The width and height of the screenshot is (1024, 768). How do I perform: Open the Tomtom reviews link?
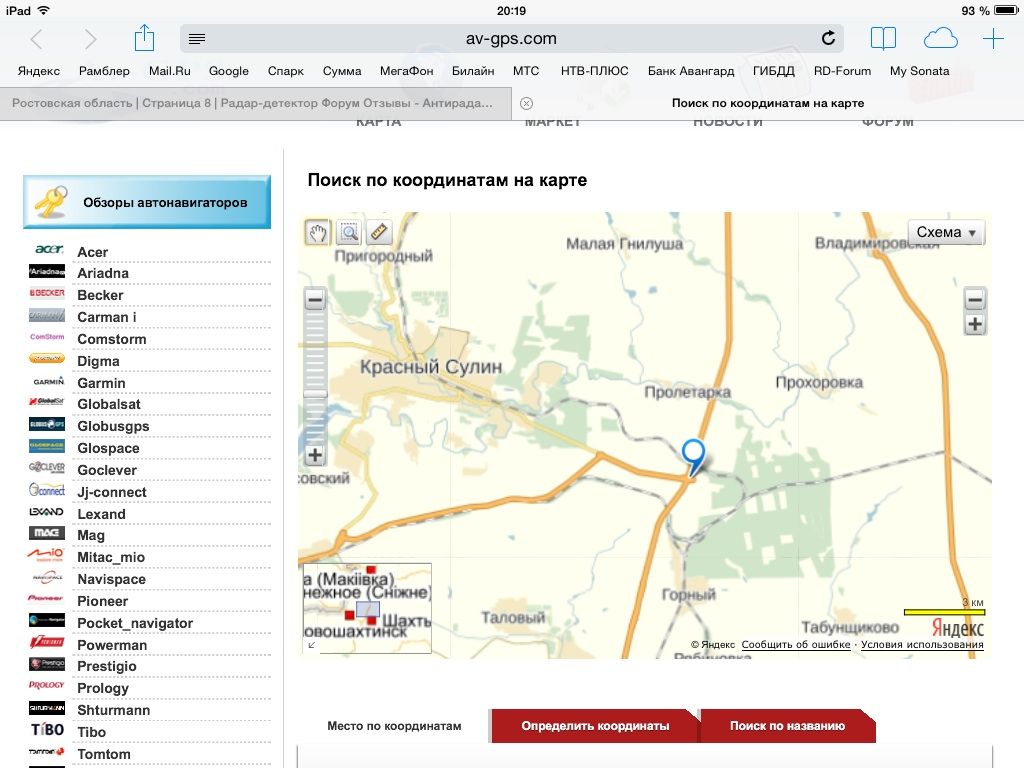point(104,754)
